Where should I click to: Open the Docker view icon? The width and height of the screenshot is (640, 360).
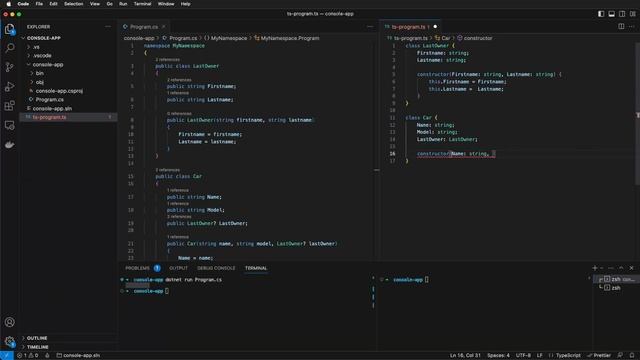(9, 144)
